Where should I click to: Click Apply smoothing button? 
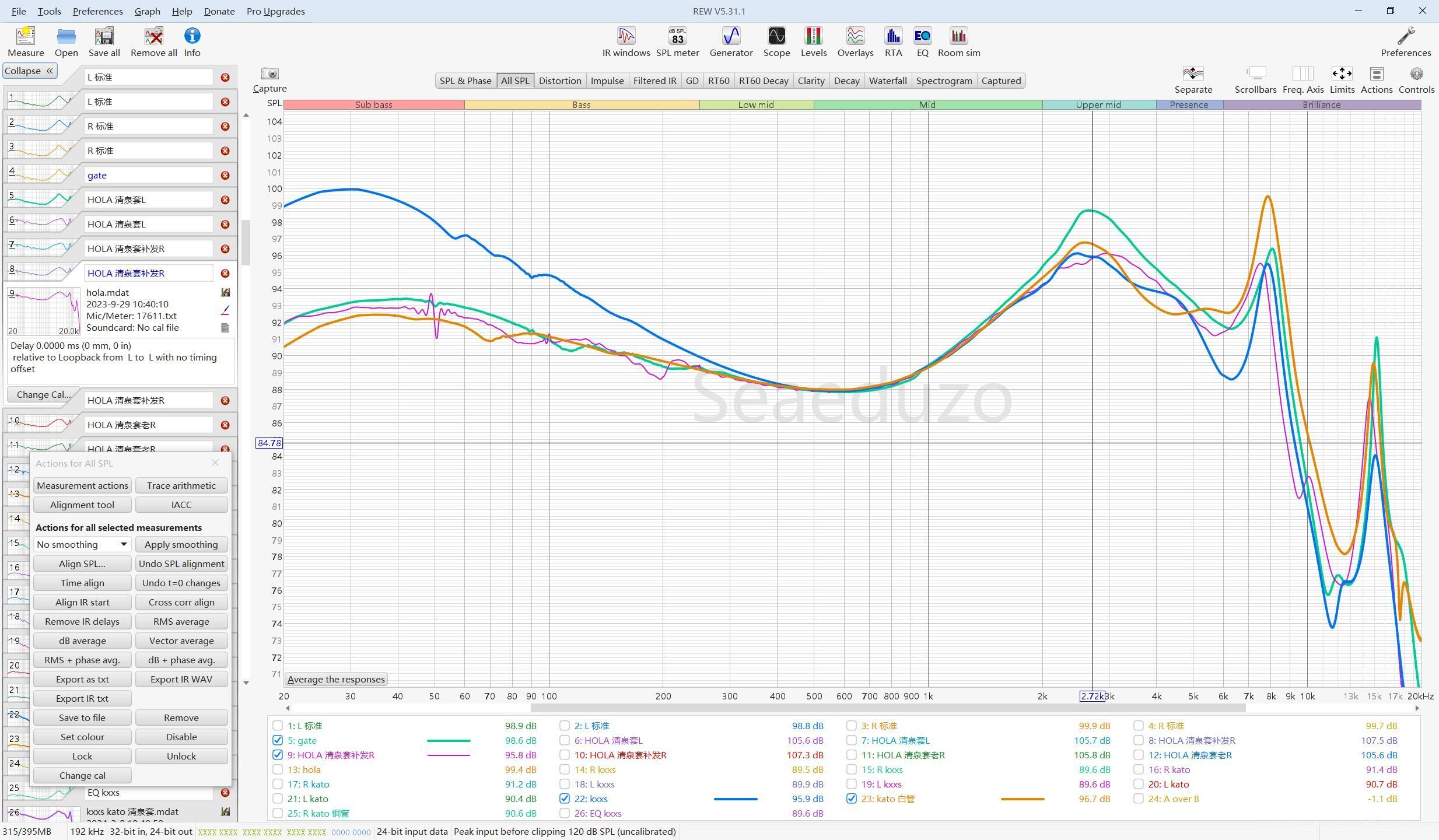(181, 544)
